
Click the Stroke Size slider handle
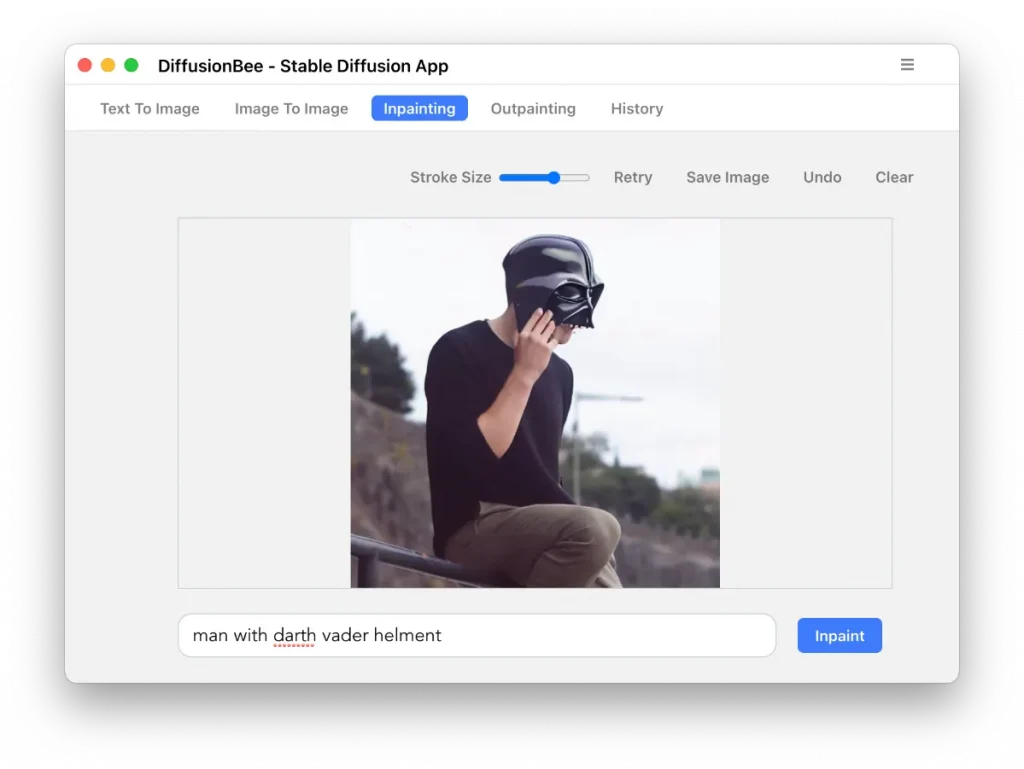553,177
